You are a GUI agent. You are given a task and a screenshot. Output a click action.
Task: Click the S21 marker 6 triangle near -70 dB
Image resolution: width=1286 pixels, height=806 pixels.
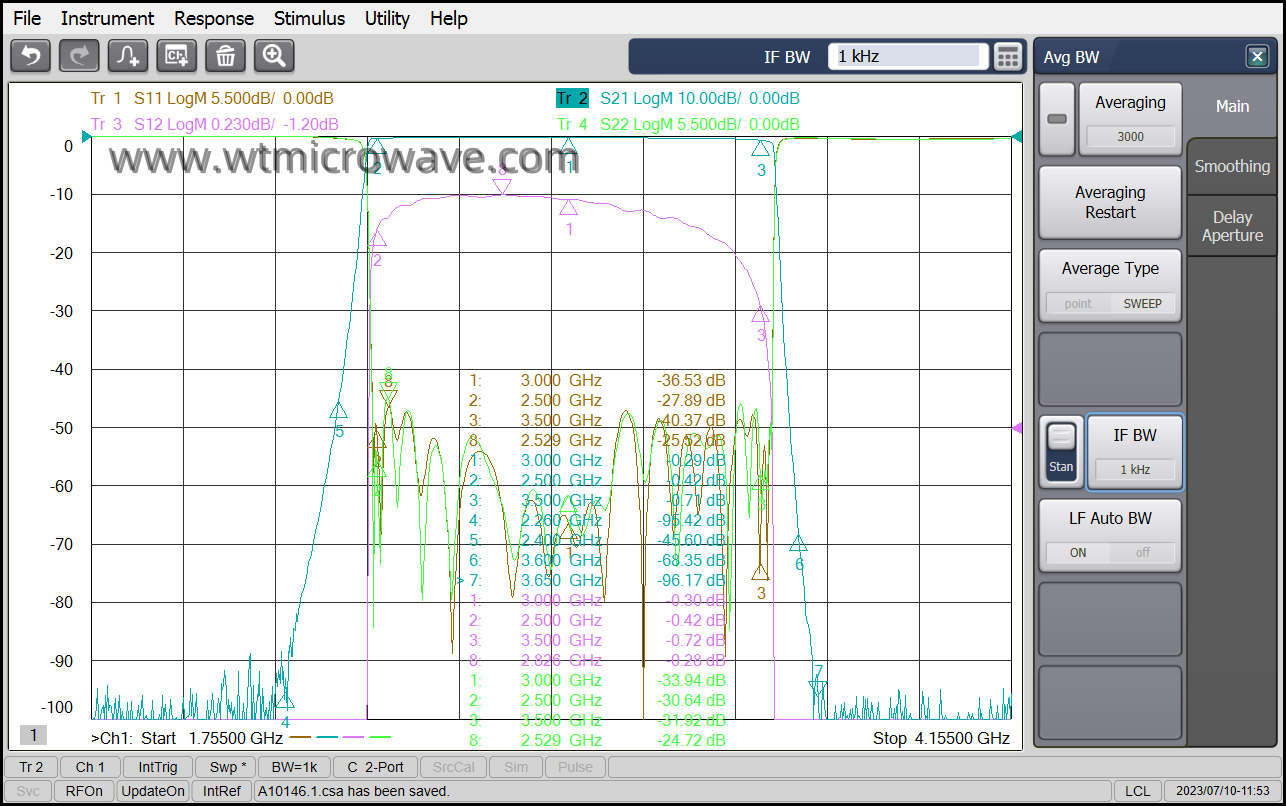(x=798, y=544)
